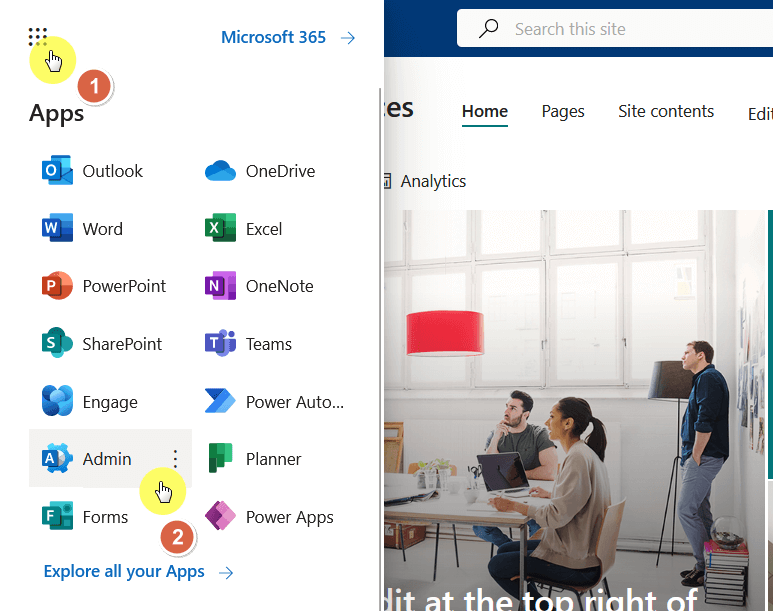Viewport: 773px width, 611px height.
Task: Launch Power Apps via its icon
Action: pos(220,516)
